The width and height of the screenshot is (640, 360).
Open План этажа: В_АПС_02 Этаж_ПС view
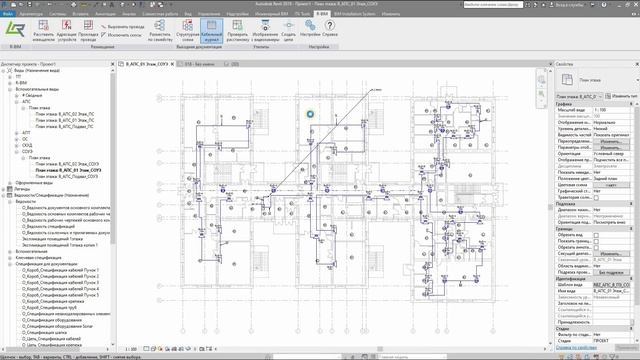tap(65, 114)
